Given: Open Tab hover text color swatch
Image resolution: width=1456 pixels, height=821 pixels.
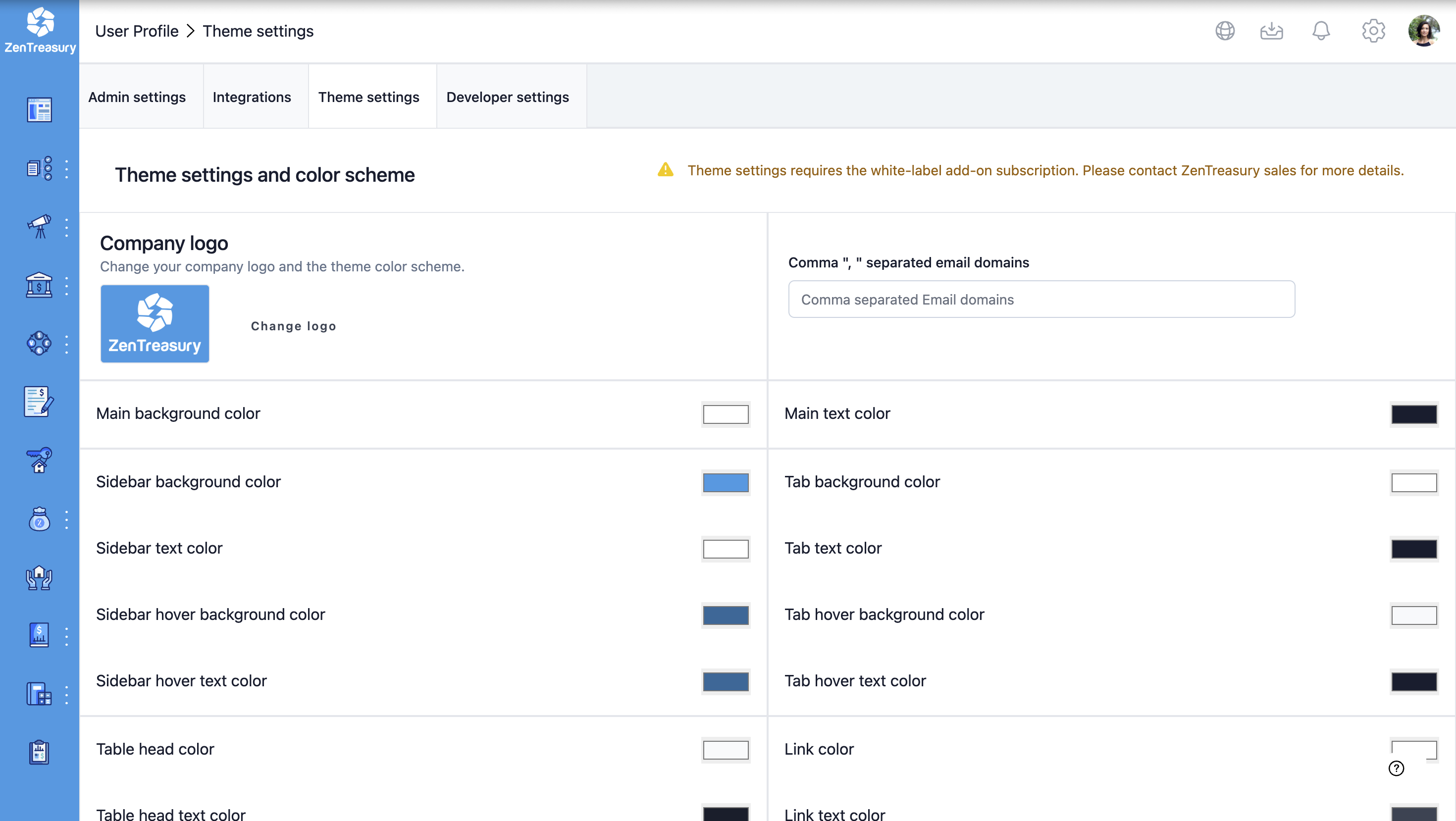Looking at the screenshot, I should coord(1413,681).
